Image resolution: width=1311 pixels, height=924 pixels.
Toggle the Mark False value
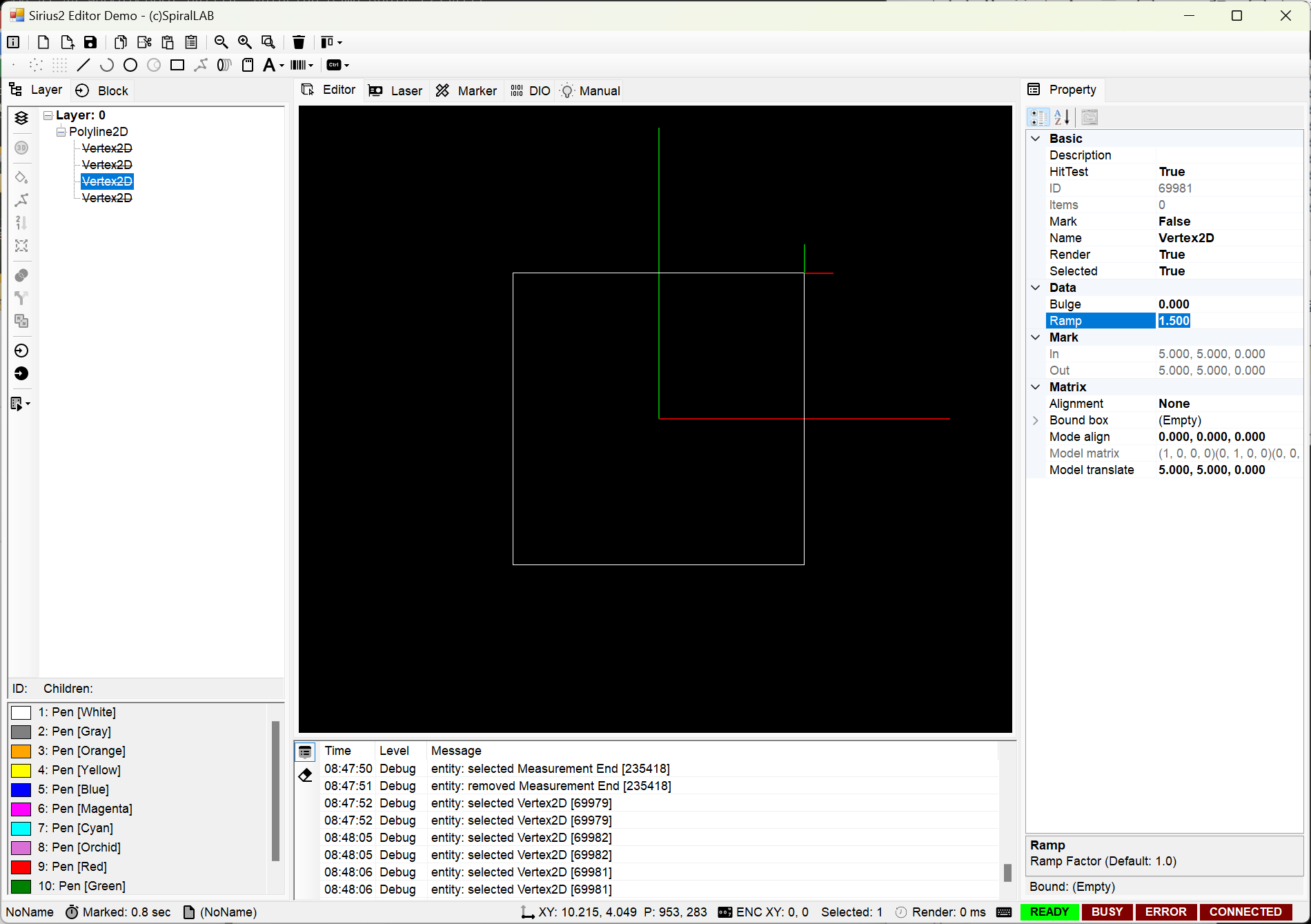pos(1230,222)
